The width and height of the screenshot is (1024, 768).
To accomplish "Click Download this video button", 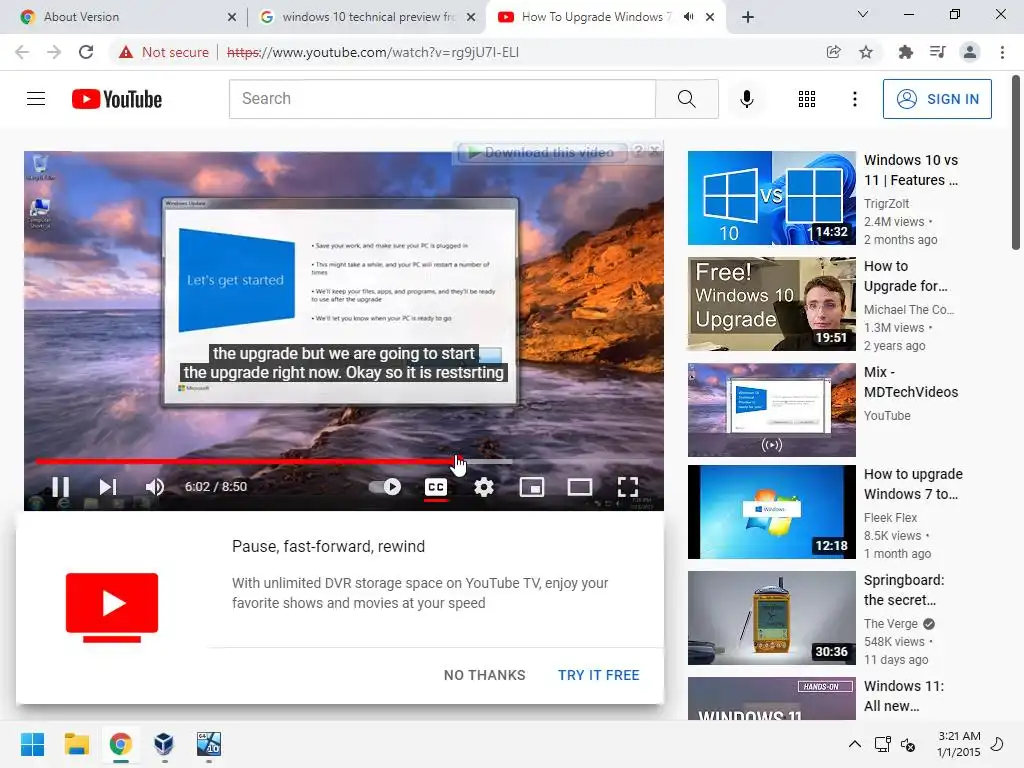I will coord(542,152).
